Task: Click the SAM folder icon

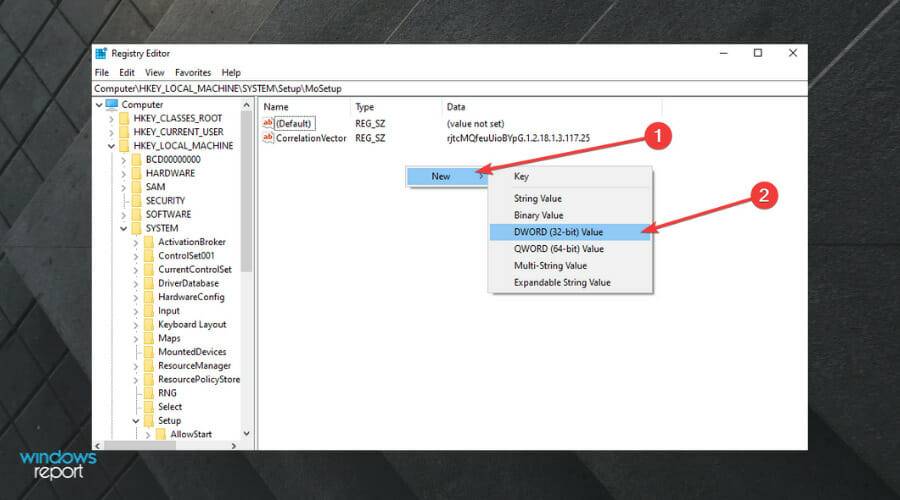Action: coord(137,187)
